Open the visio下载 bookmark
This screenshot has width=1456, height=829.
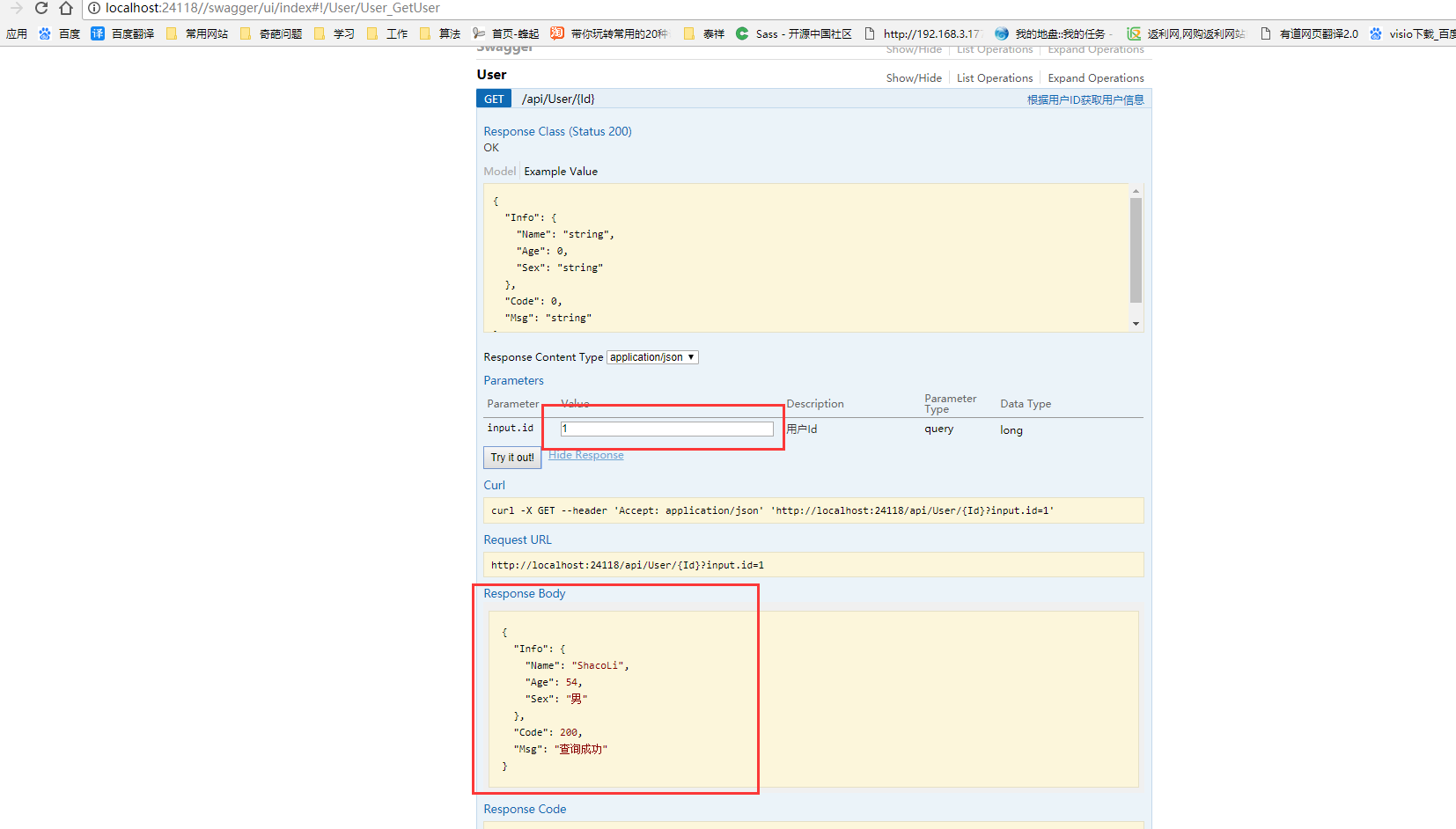[1412, 33]
